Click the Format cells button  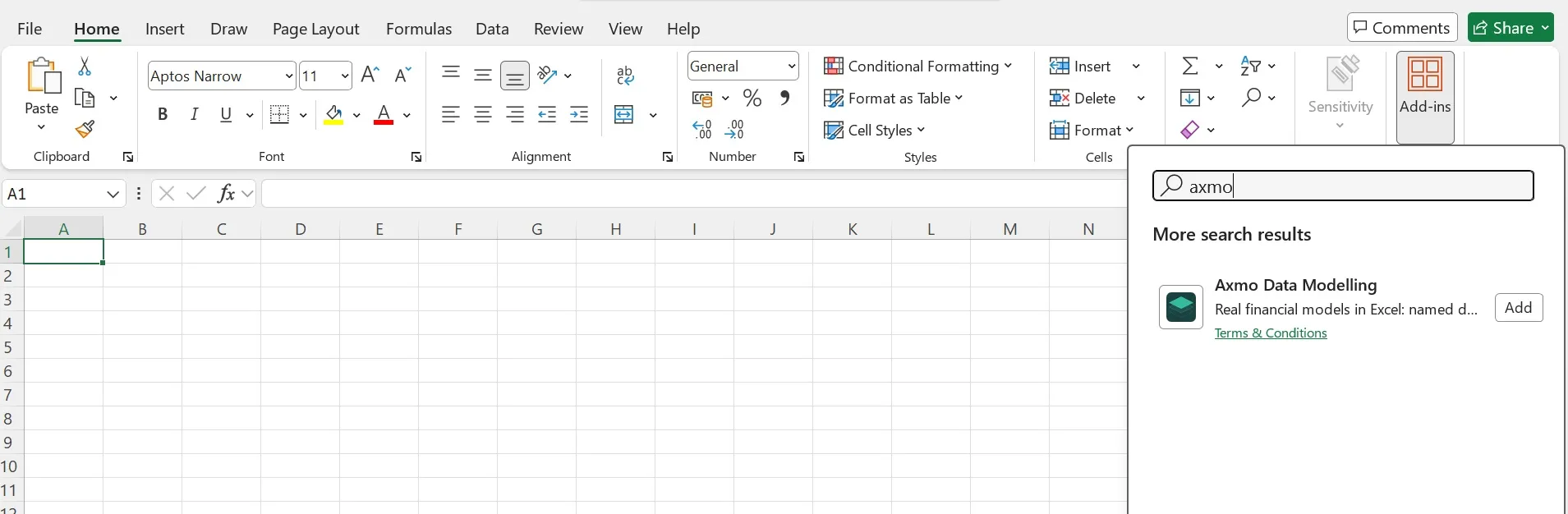[1092, 130]
